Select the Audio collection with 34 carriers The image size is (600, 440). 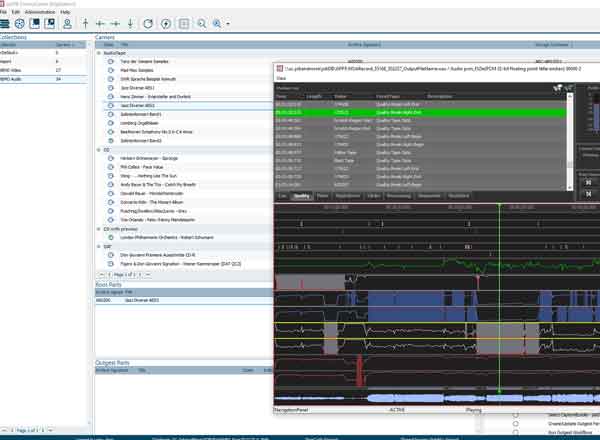44,79
